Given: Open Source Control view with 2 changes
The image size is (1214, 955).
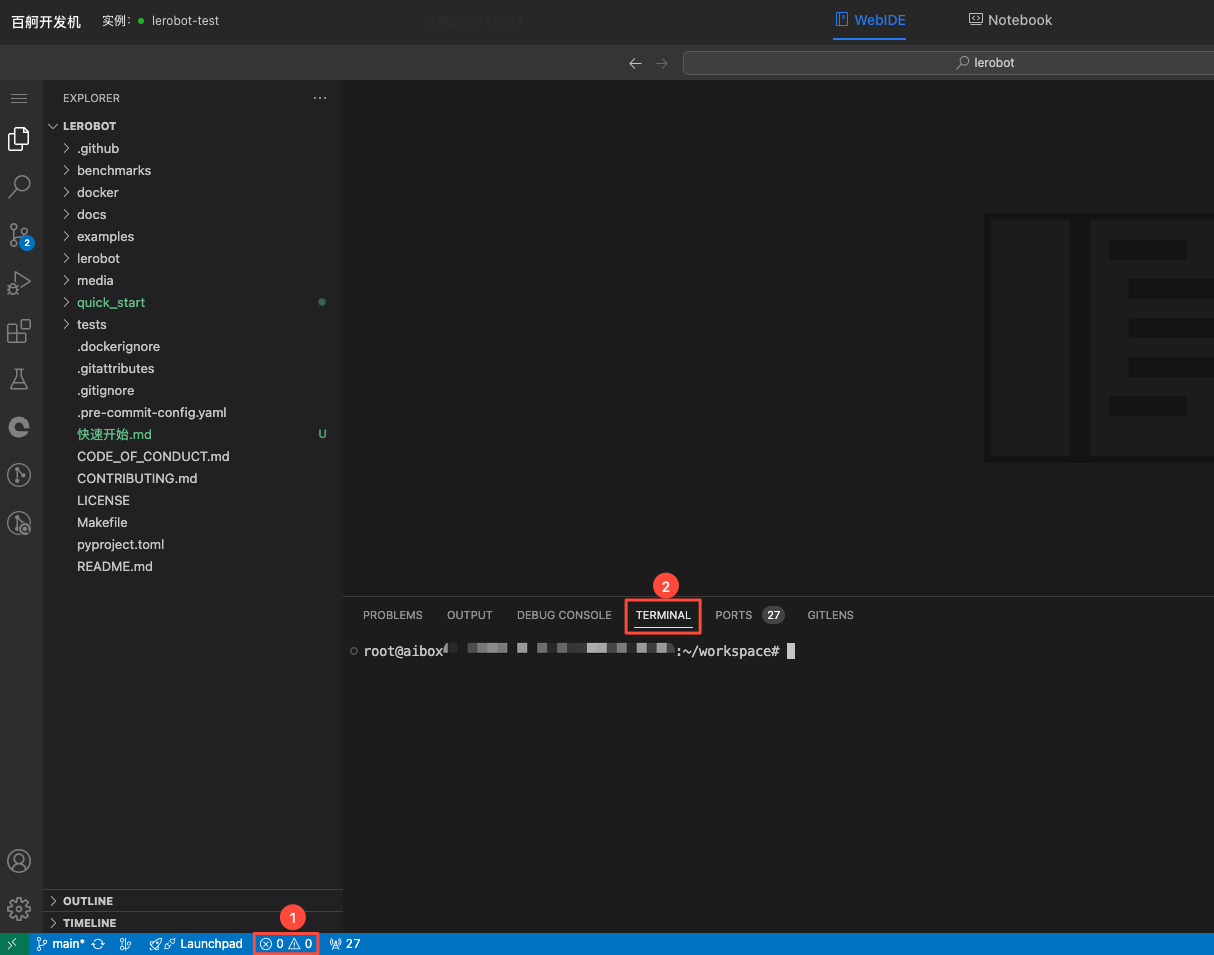Looking at the screenshot, I should (19, 235).
